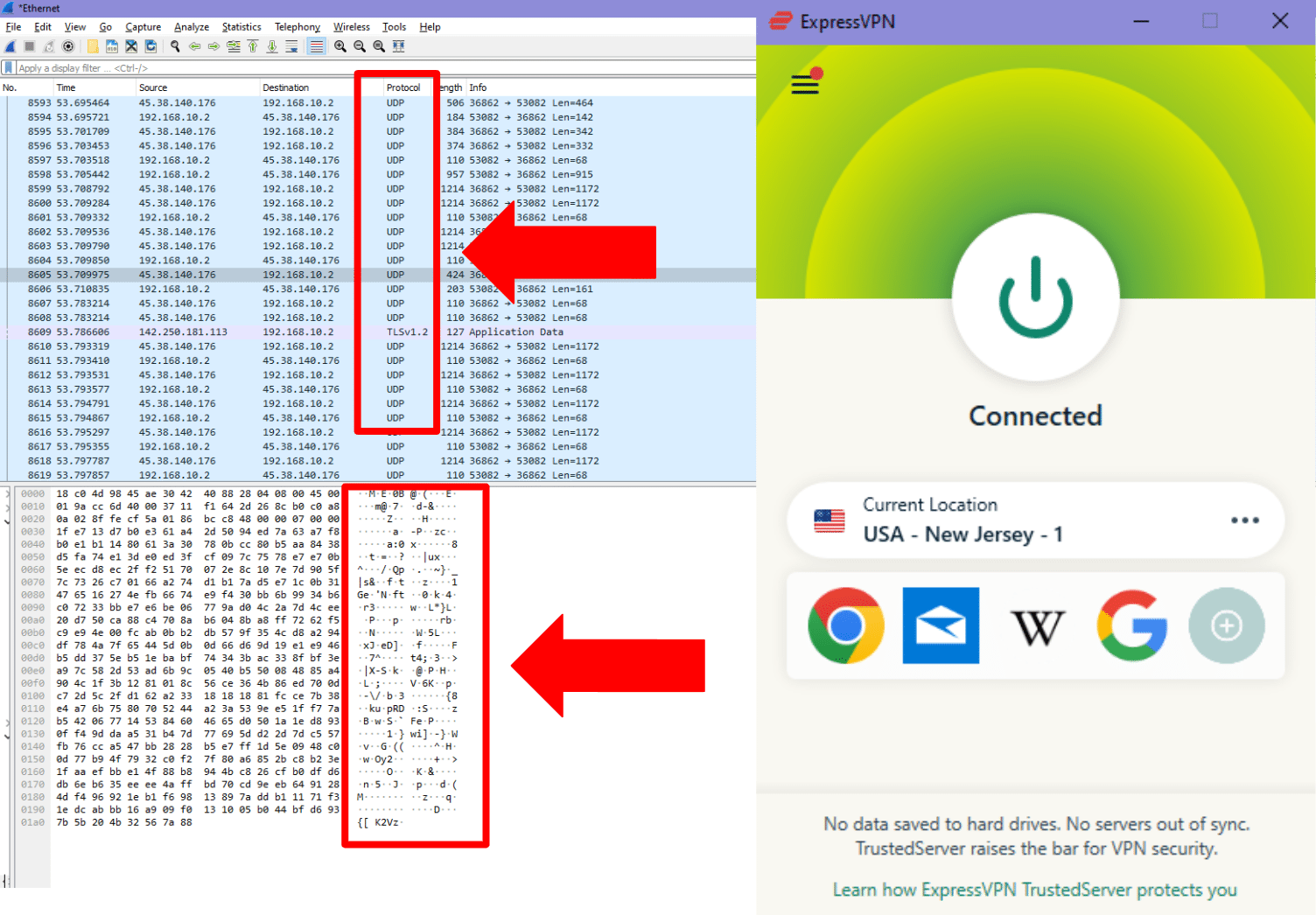Screen dimensions: 1316x915
Task: Click source IP 142.250.181.113
Action: point(183,332)
